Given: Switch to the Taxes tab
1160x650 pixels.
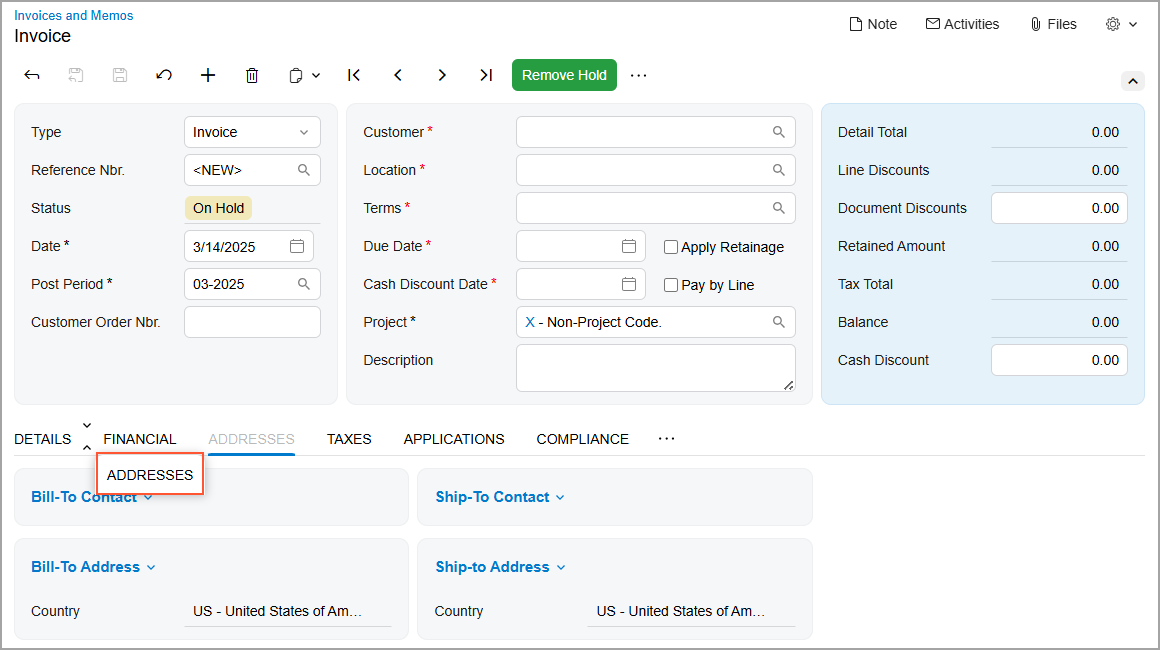Looking at the screenshot, I should pos(349,439).
